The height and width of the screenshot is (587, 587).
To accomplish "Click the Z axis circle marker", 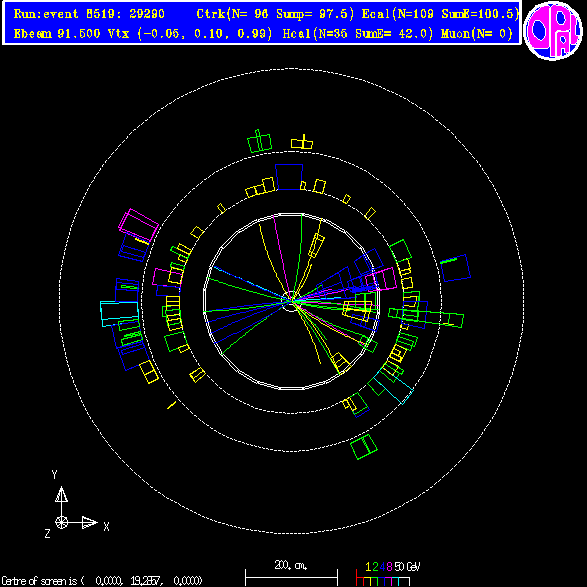I will coord(61,522).
